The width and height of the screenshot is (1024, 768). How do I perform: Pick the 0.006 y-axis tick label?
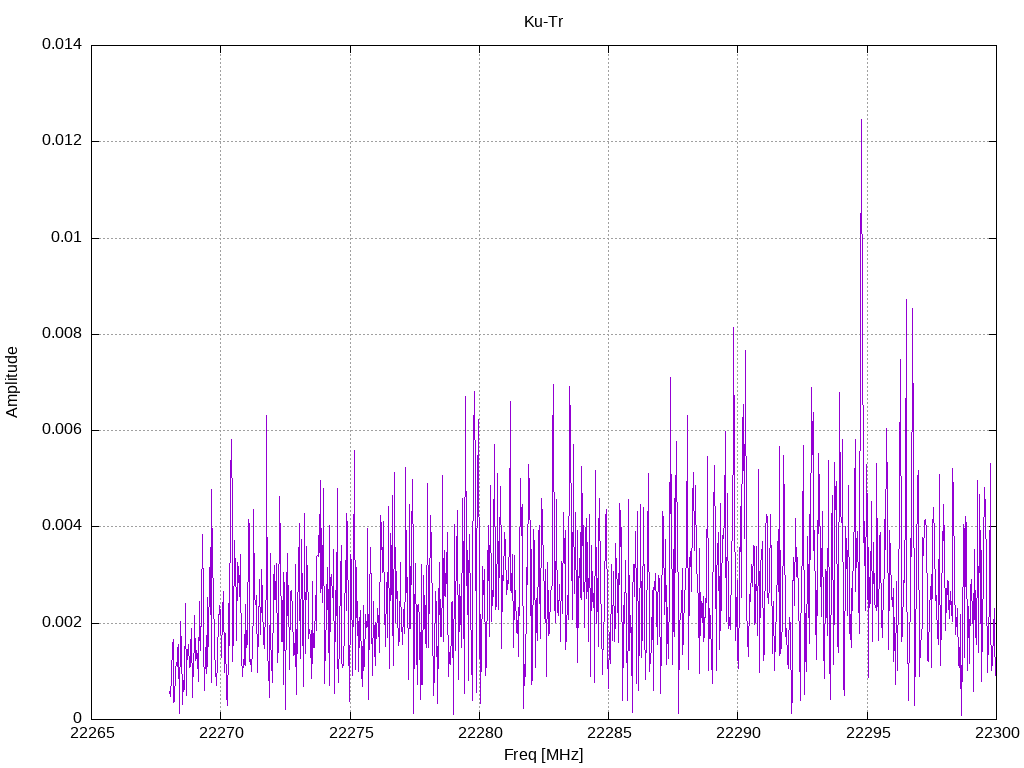(x=61, y=430)
